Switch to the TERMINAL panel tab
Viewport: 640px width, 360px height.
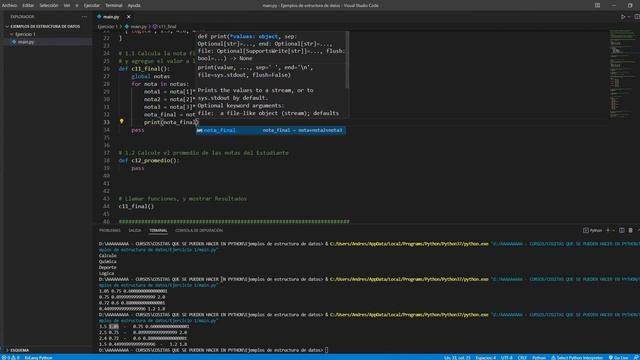pos(158,231)
